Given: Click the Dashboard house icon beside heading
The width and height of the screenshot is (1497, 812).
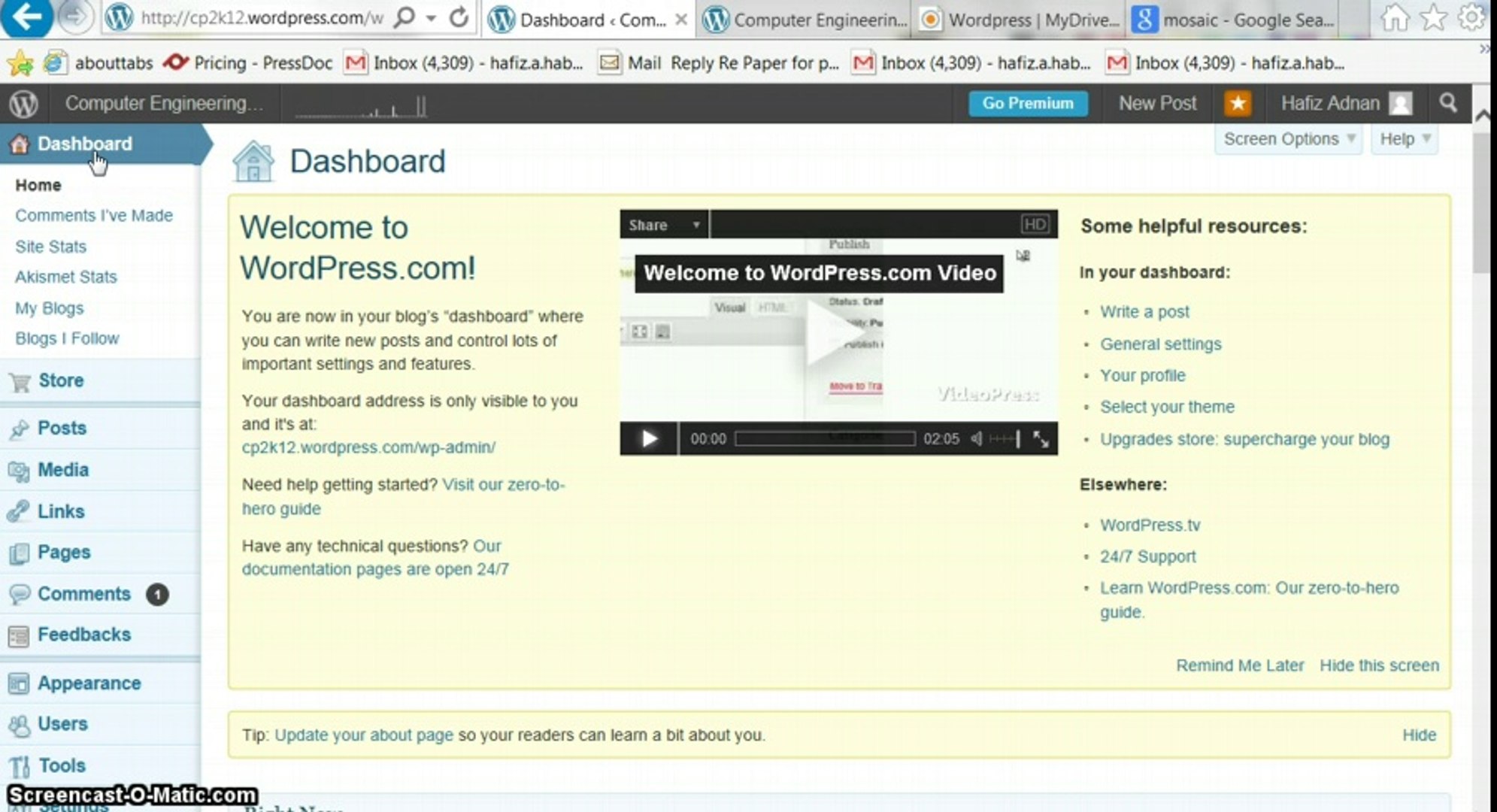Looking at the screenshot, I should point(253,161).
